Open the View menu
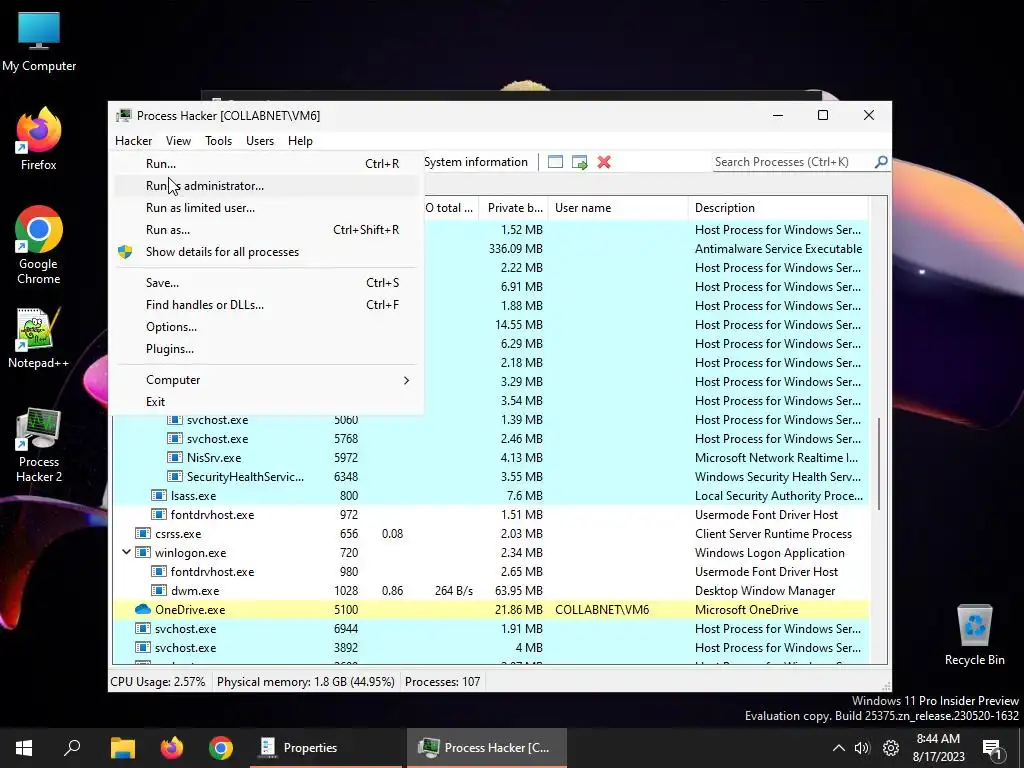Viewport: 1024px width, 768px height. (178, 140)
